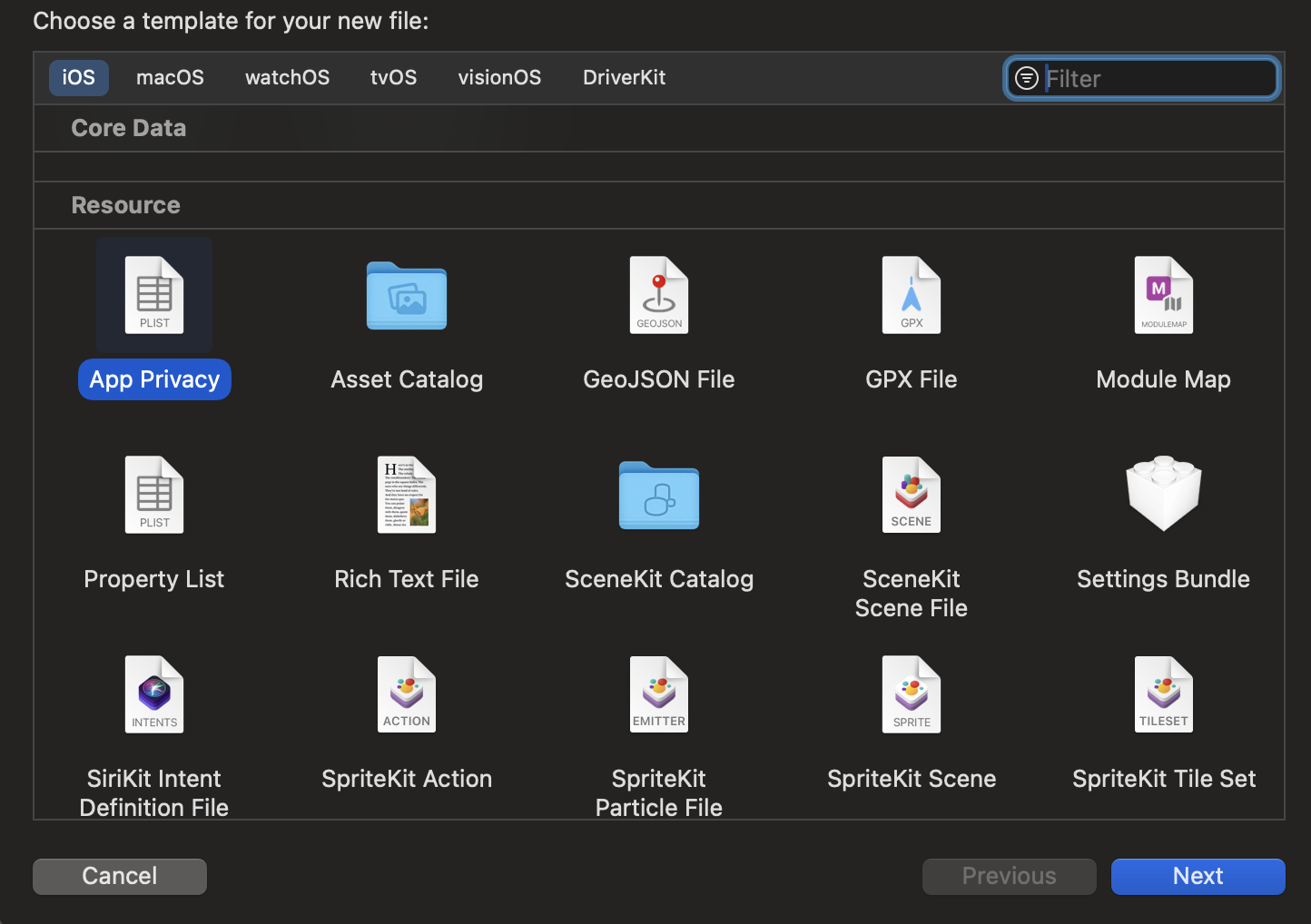Click the SpriteKit Scene label
Screen dimensions: 1311x924
tap(912, 779)
